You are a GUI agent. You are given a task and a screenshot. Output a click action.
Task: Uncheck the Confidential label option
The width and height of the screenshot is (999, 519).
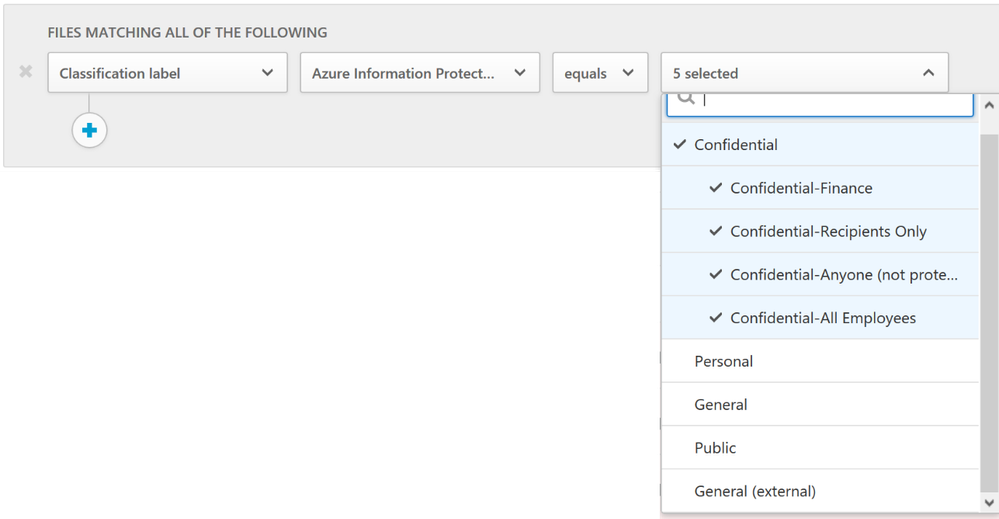820,145
